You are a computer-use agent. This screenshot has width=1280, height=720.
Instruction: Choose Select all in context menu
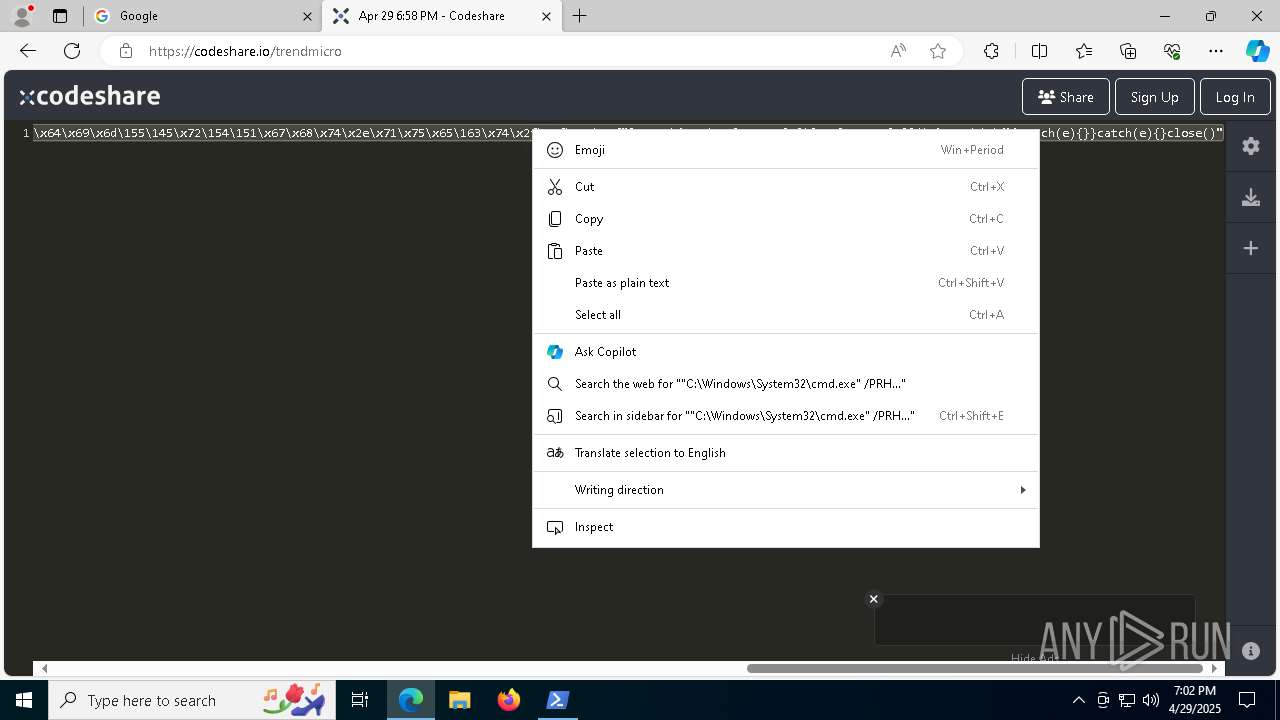tap(785, 315)
